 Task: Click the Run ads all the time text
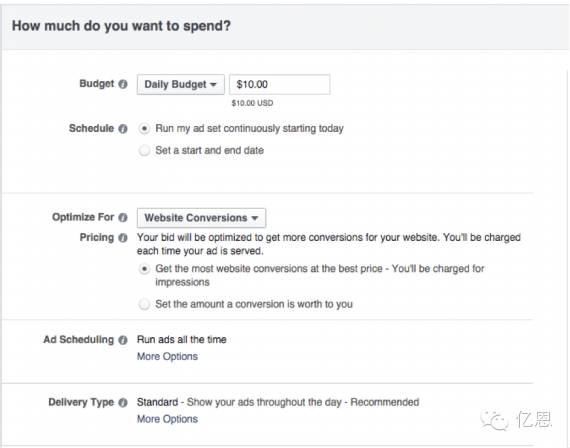click(181, 340)
